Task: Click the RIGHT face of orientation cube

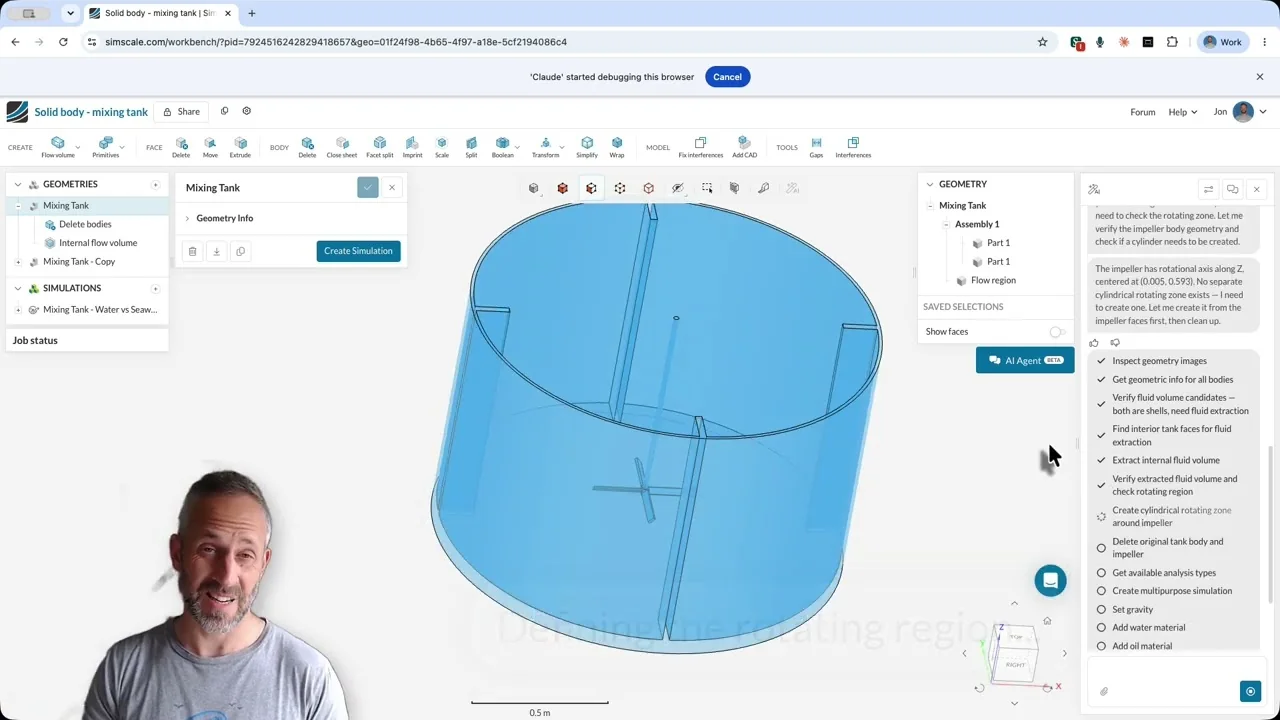Action: (1015, 664)
